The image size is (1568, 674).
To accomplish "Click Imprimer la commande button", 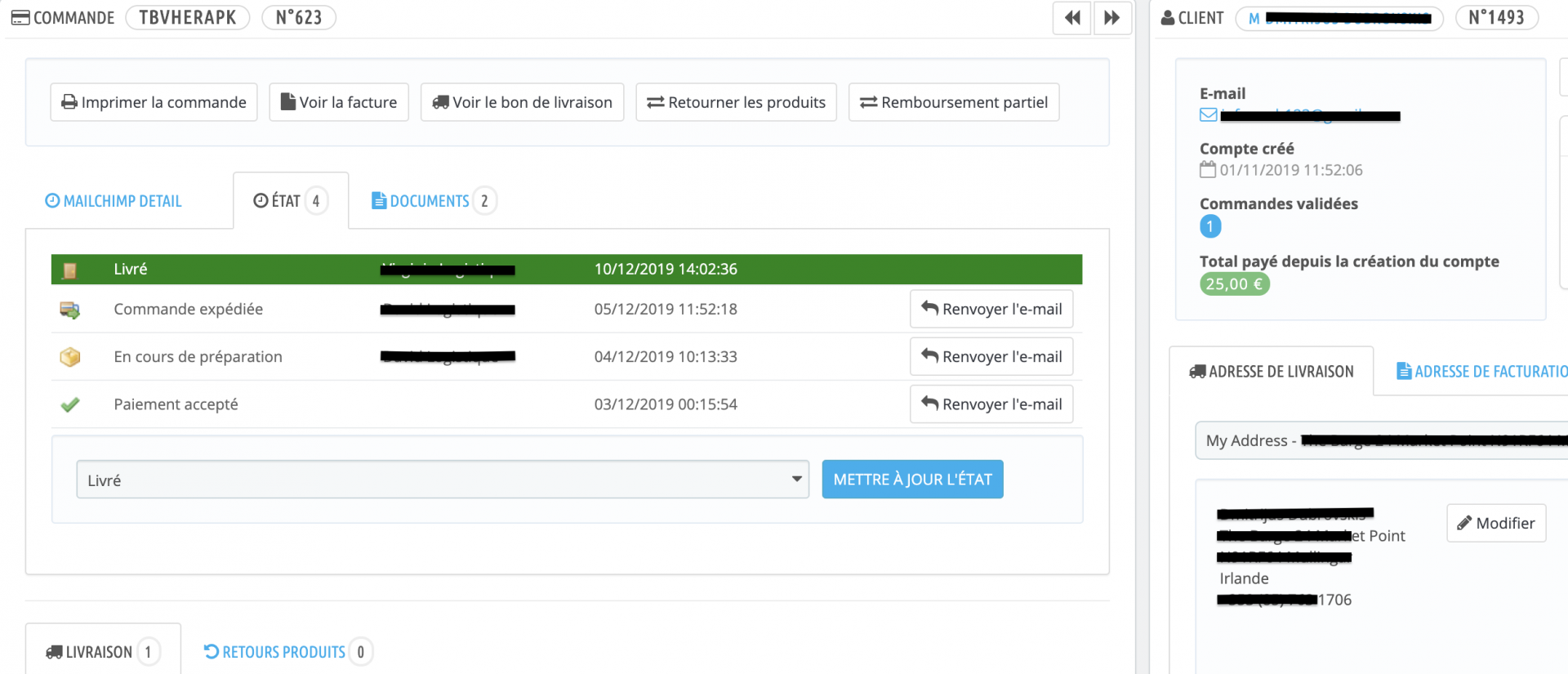I will (x=154, y=102).
